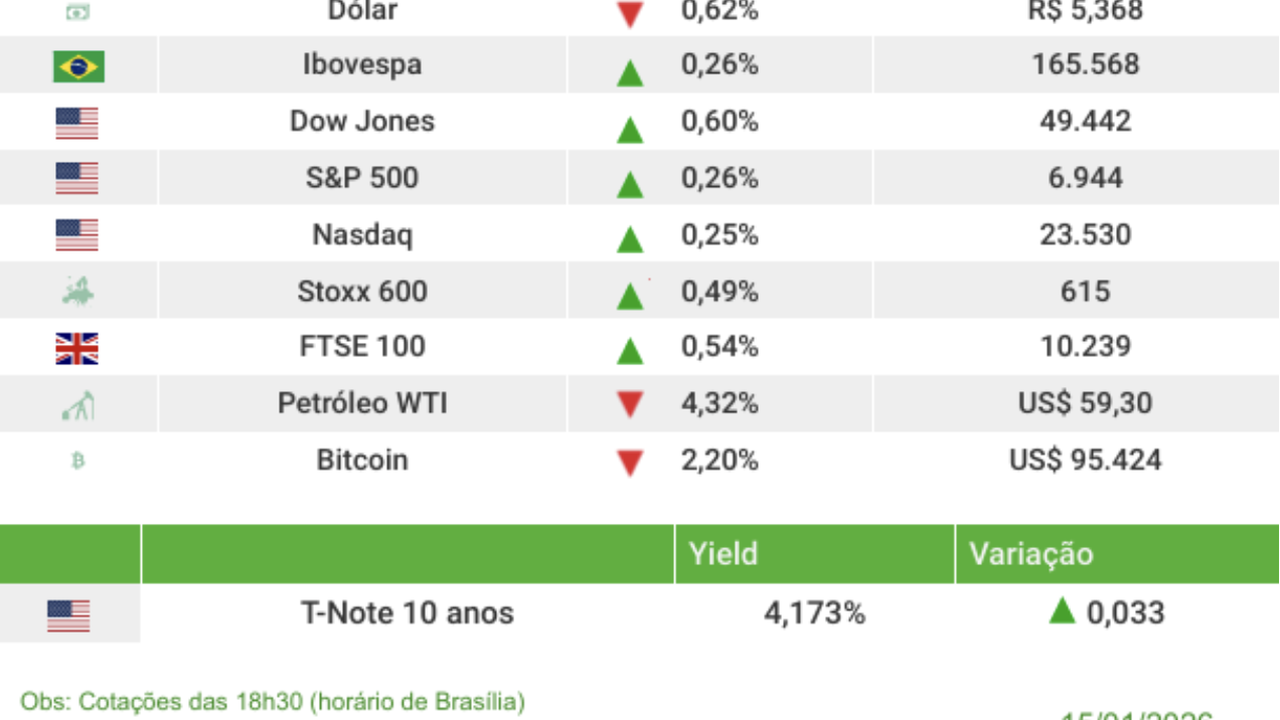Click the UK flag beside FTSE 100
The image size is (1280, 720).
77,348
